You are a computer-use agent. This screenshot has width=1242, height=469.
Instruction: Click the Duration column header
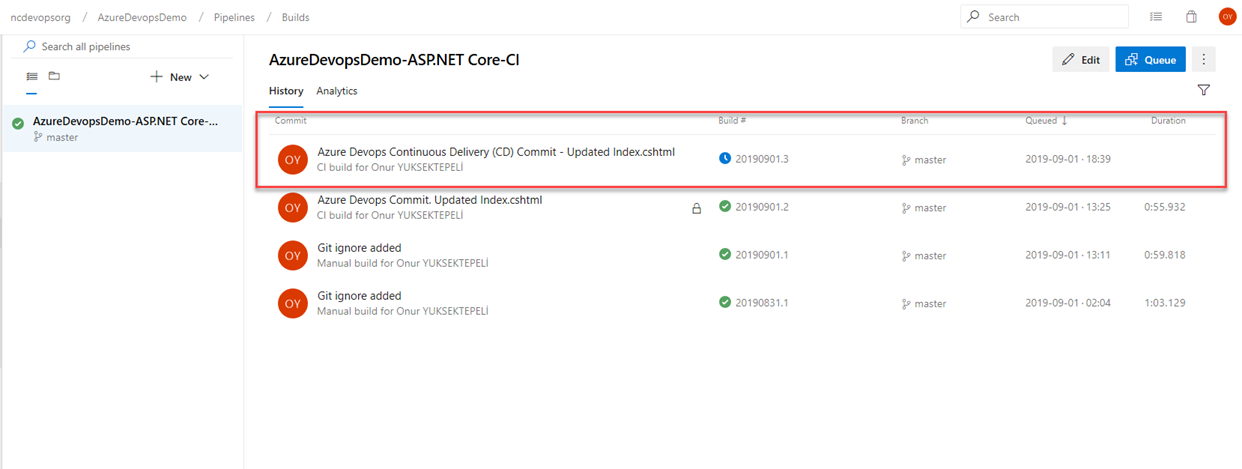(1168, 120)
